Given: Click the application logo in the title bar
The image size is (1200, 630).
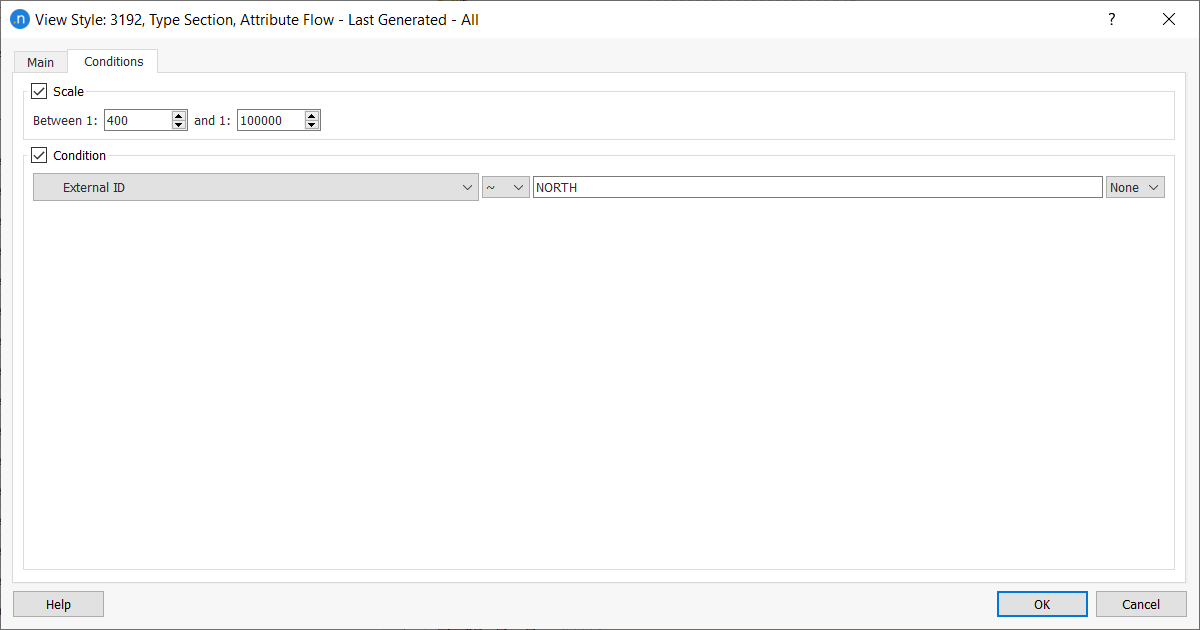Looking at the screenshot, I should (20, 19).
